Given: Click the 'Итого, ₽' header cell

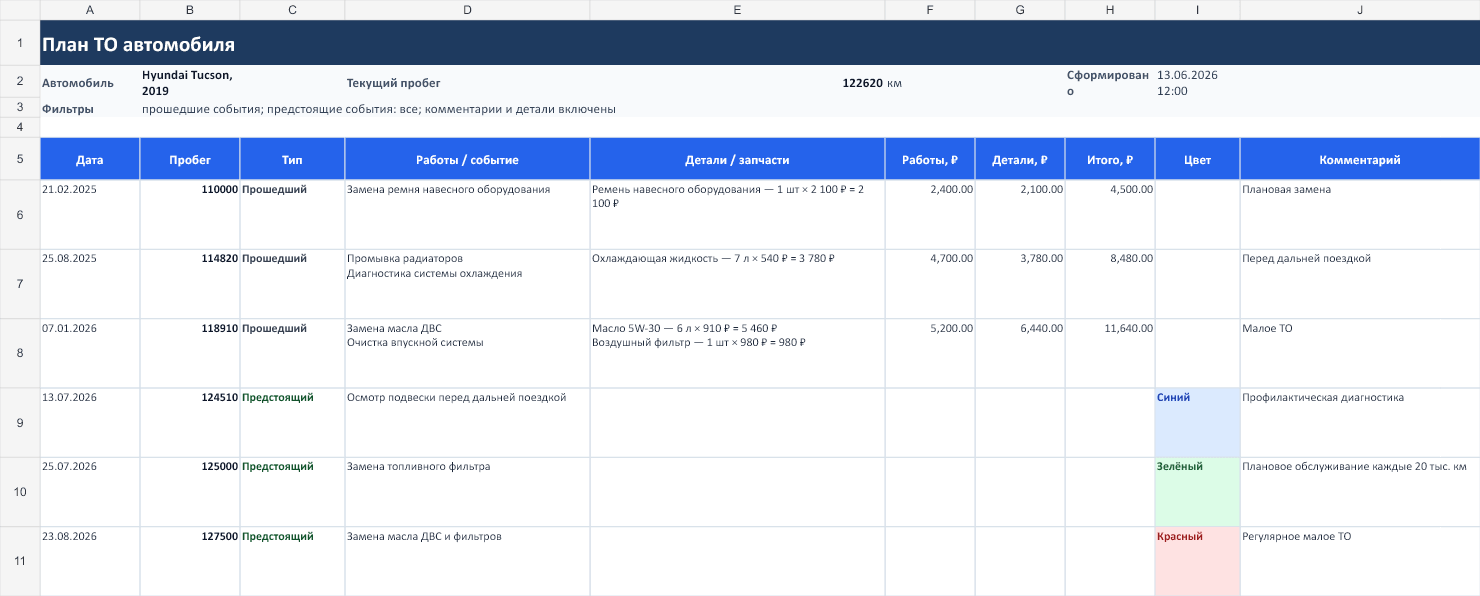Looking at the screenshot, I should click(1110, 160).
